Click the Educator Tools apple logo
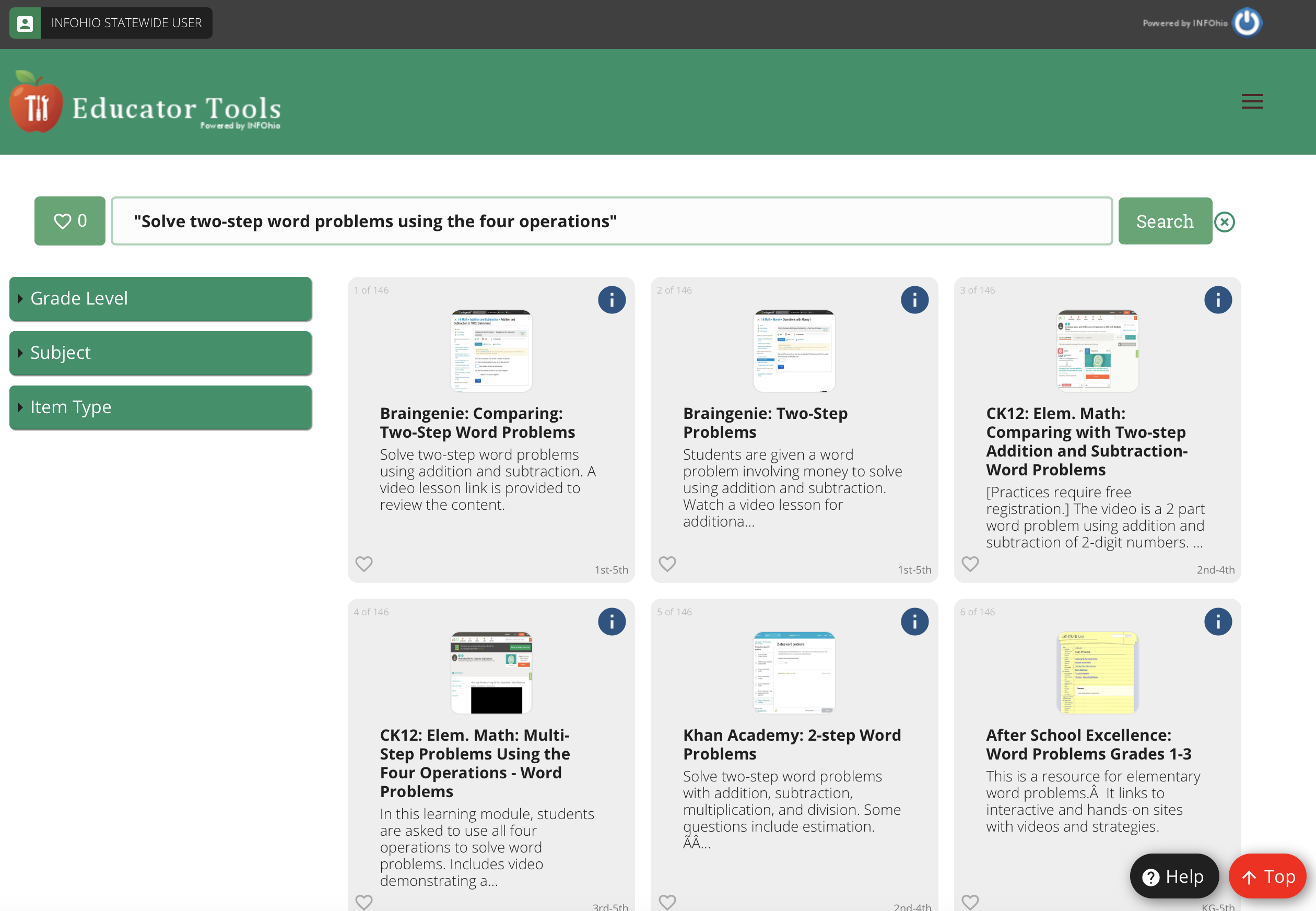 click(x=36, y=102)
